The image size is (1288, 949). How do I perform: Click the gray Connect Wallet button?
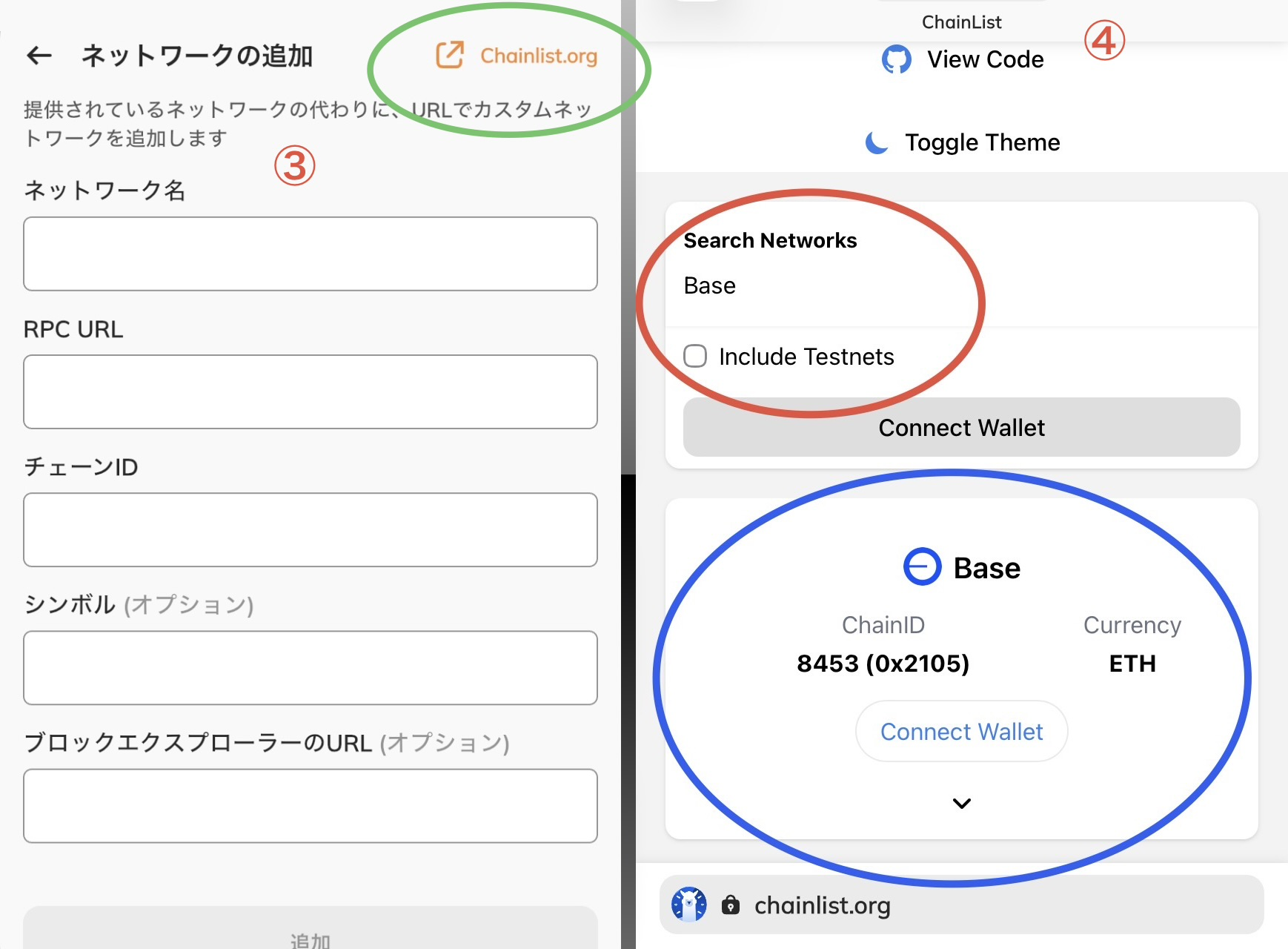tap(962, 427)
